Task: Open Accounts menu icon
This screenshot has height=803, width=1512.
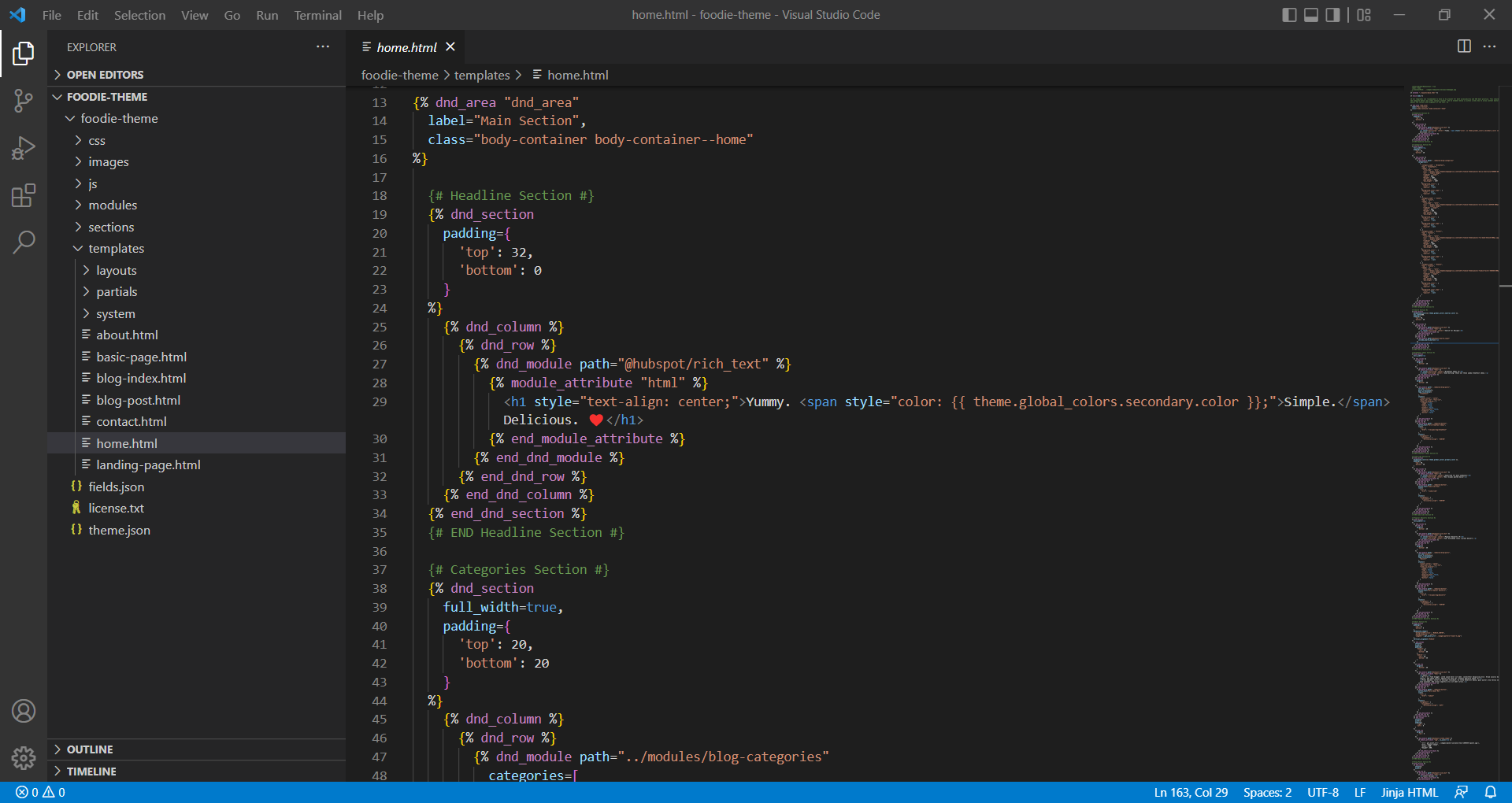Action: pos(24,711)
